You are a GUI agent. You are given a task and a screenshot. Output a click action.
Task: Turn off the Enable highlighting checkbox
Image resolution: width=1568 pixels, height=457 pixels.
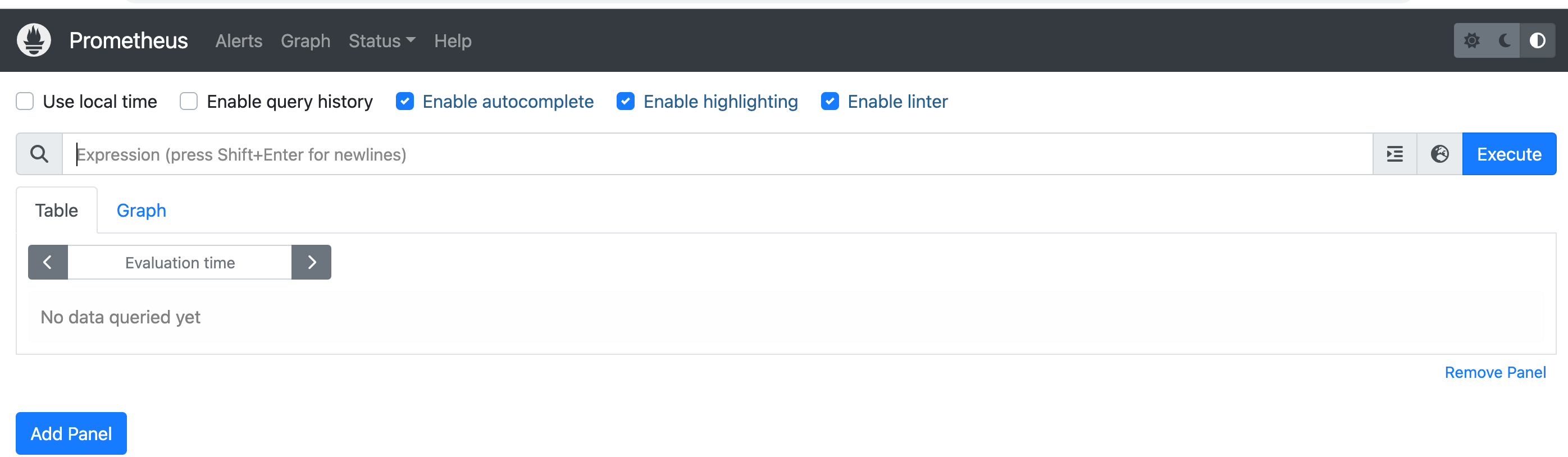(x=626, y=101)
